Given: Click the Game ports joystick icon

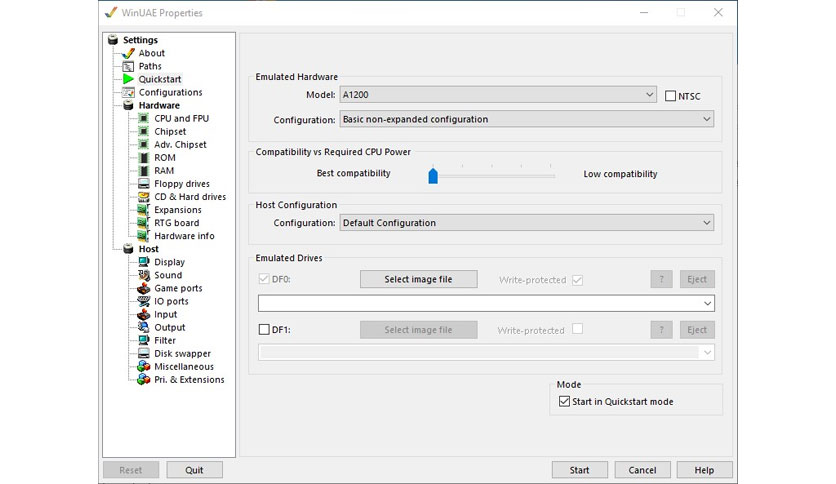Looking at the screenshot, I should point(143,288).
